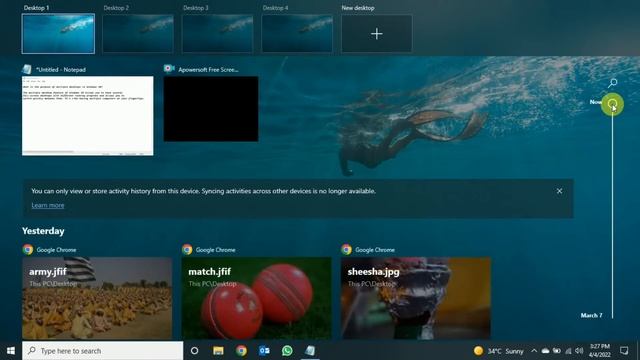Open army.jfif activity card
640x360 pixels.
tap(97, 298)
